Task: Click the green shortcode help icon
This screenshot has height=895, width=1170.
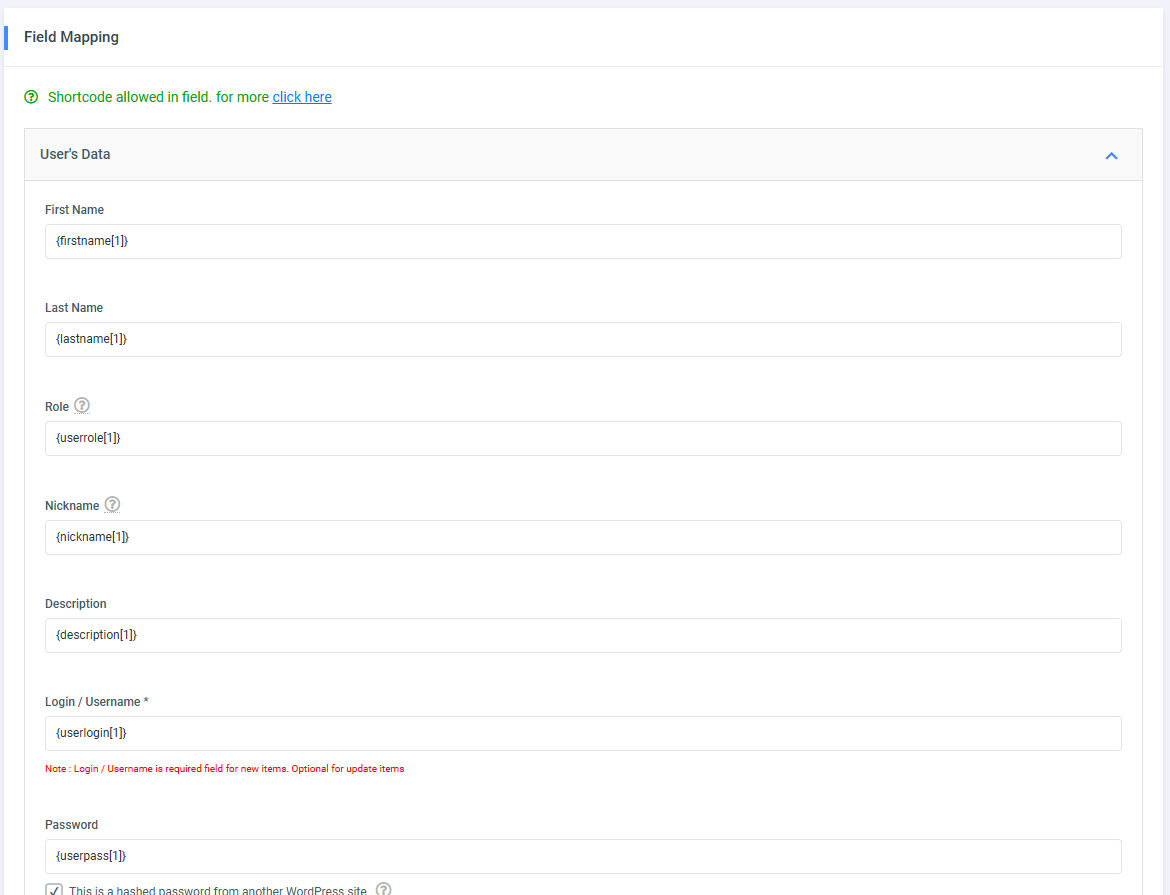Action: [x=31, y=97]
